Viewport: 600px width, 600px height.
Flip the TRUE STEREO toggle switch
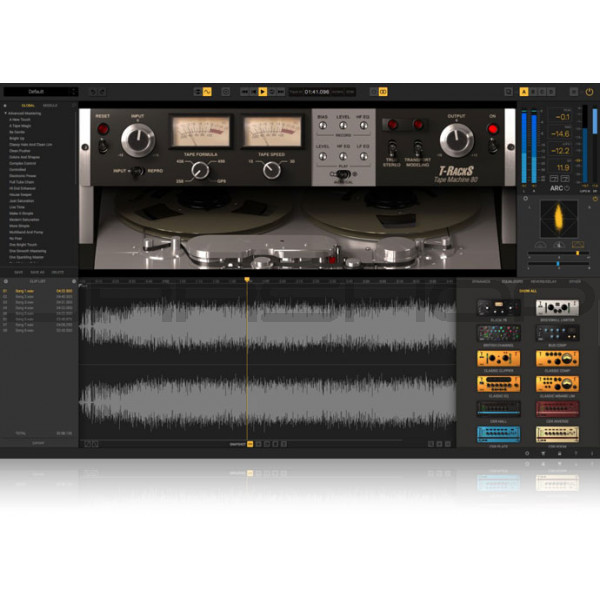[392, 148]
